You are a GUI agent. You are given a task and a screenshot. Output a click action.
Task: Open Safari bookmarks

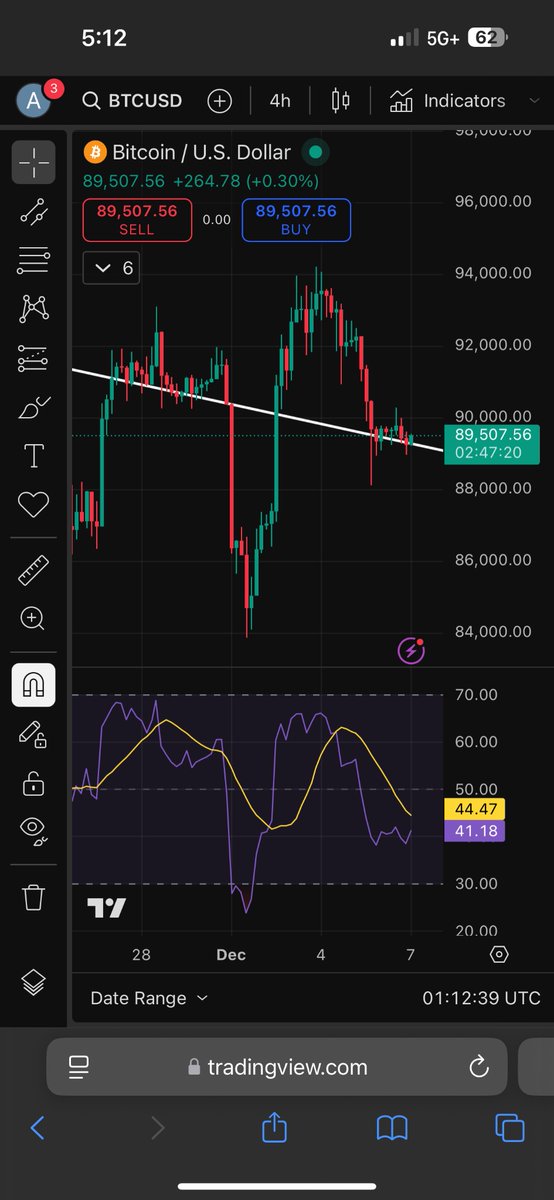(x=392, y=1129)
